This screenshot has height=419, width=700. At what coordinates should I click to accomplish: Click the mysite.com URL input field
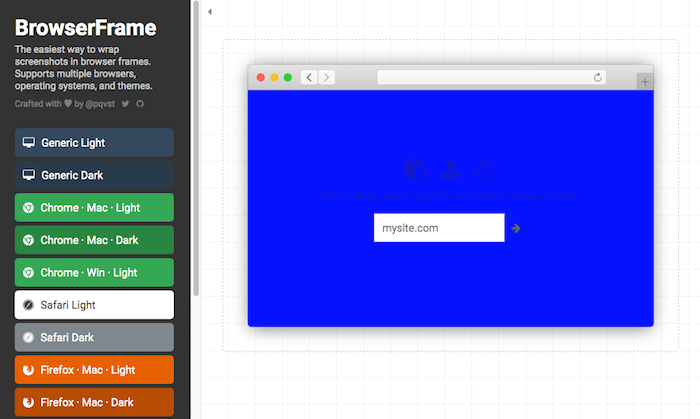point(438,228)
